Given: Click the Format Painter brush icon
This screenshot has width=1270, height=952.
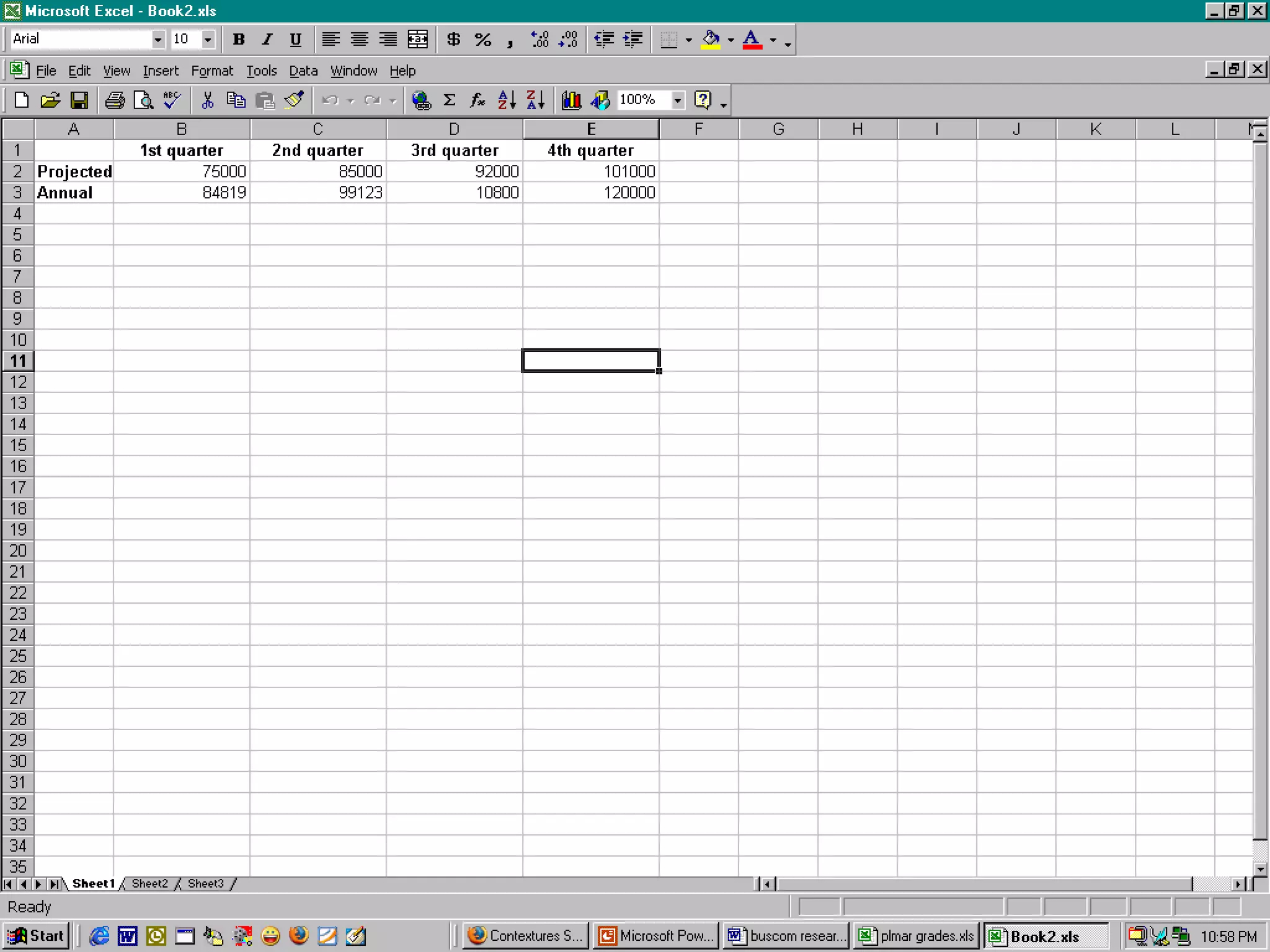Looking at the screenshot, I should [295, 100].
